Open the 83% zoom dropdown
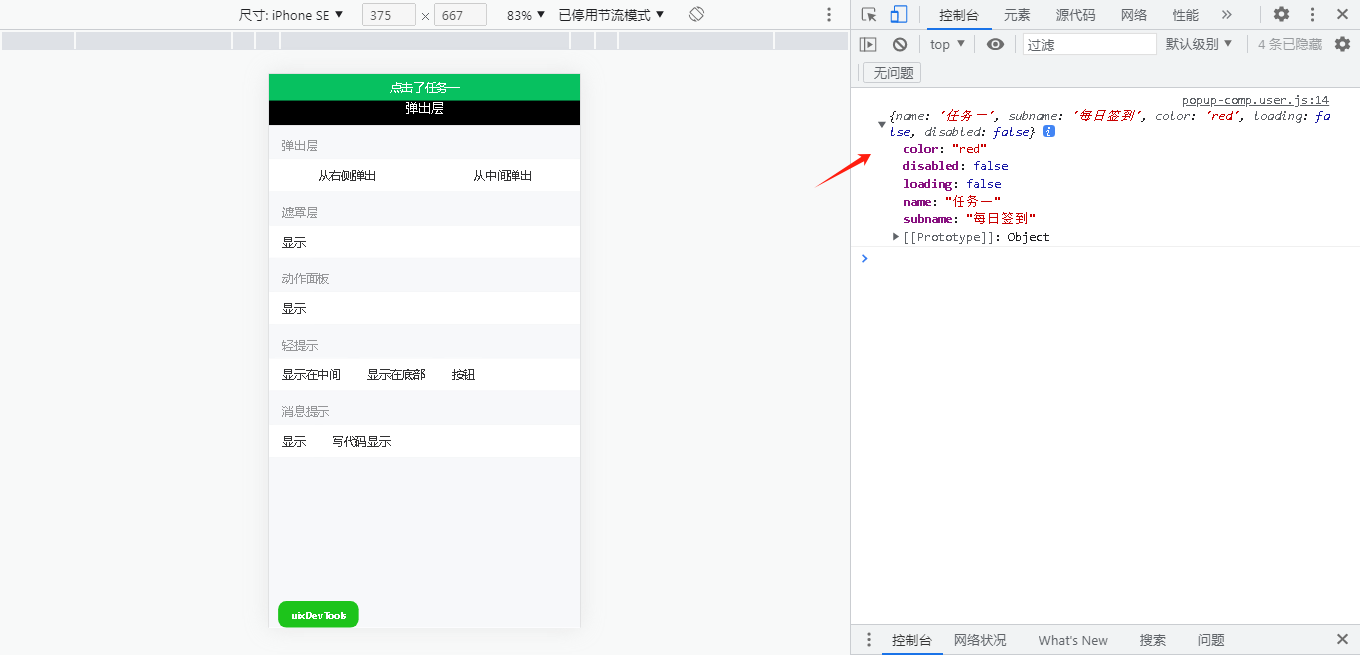 (526, 15)
